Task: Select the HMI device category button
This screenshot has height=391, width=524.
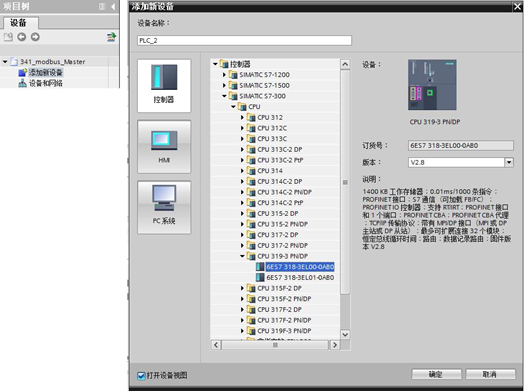Action: tap(164, 147)
